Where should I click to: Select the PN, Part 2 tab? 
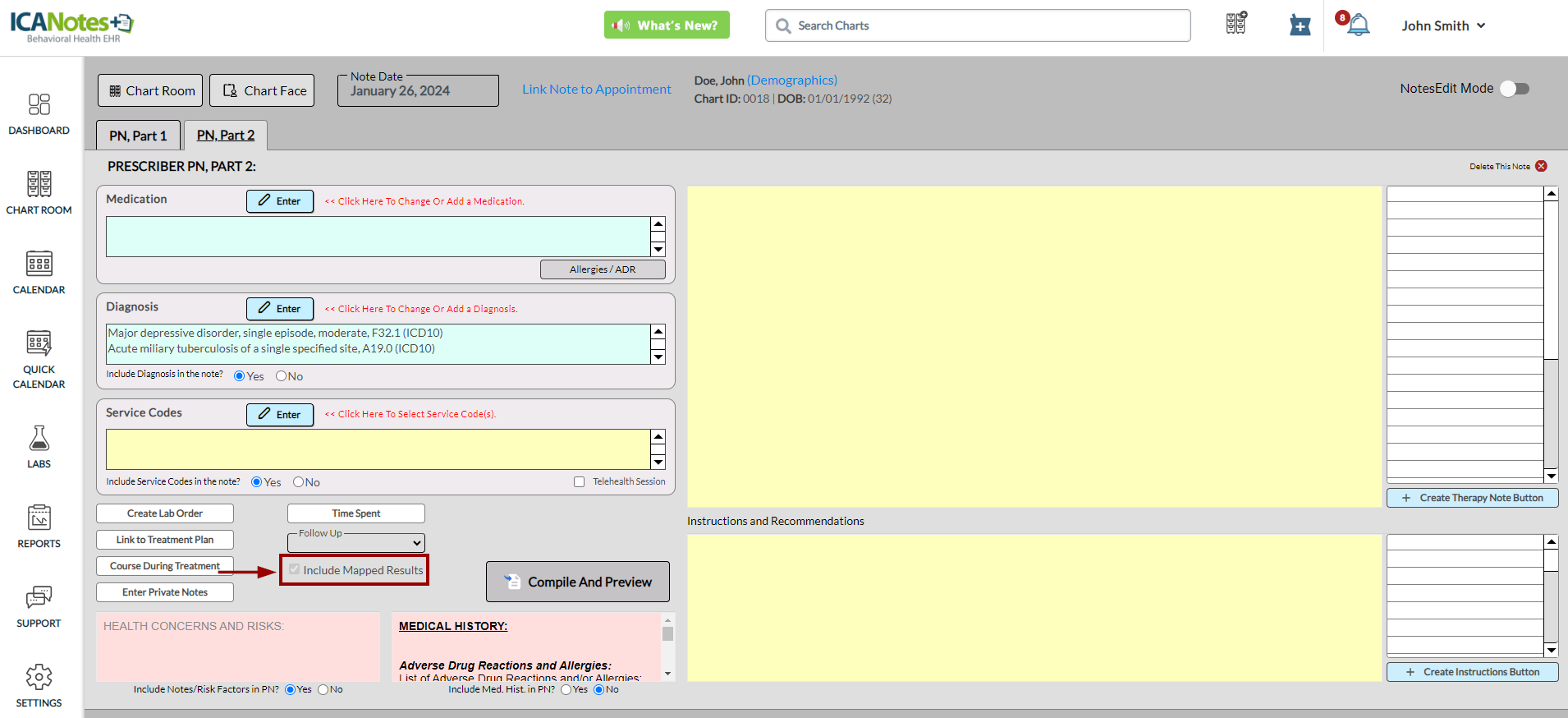pos(226,136)
